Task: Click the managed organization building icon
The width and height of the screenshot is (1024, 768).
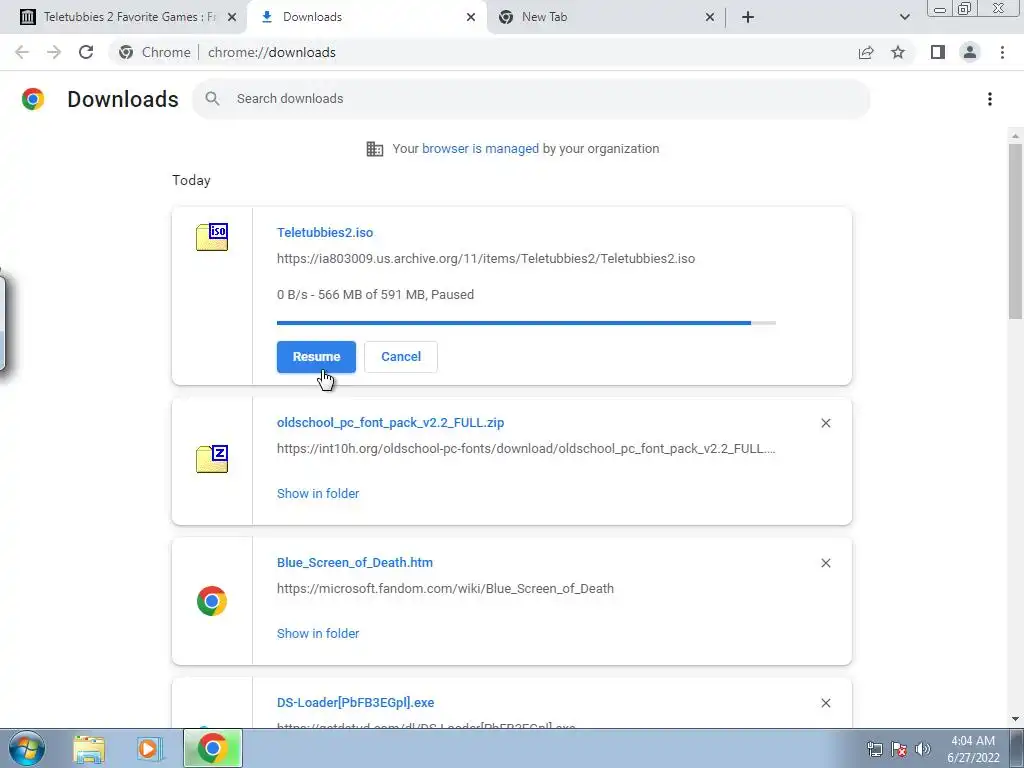Action: 375,149
